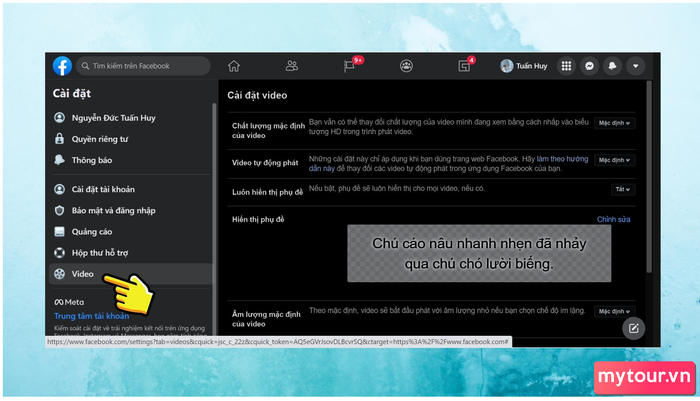Go to the Home feed icon
Viewport: 700px width, 401px height.
click(x=234, y=66)
